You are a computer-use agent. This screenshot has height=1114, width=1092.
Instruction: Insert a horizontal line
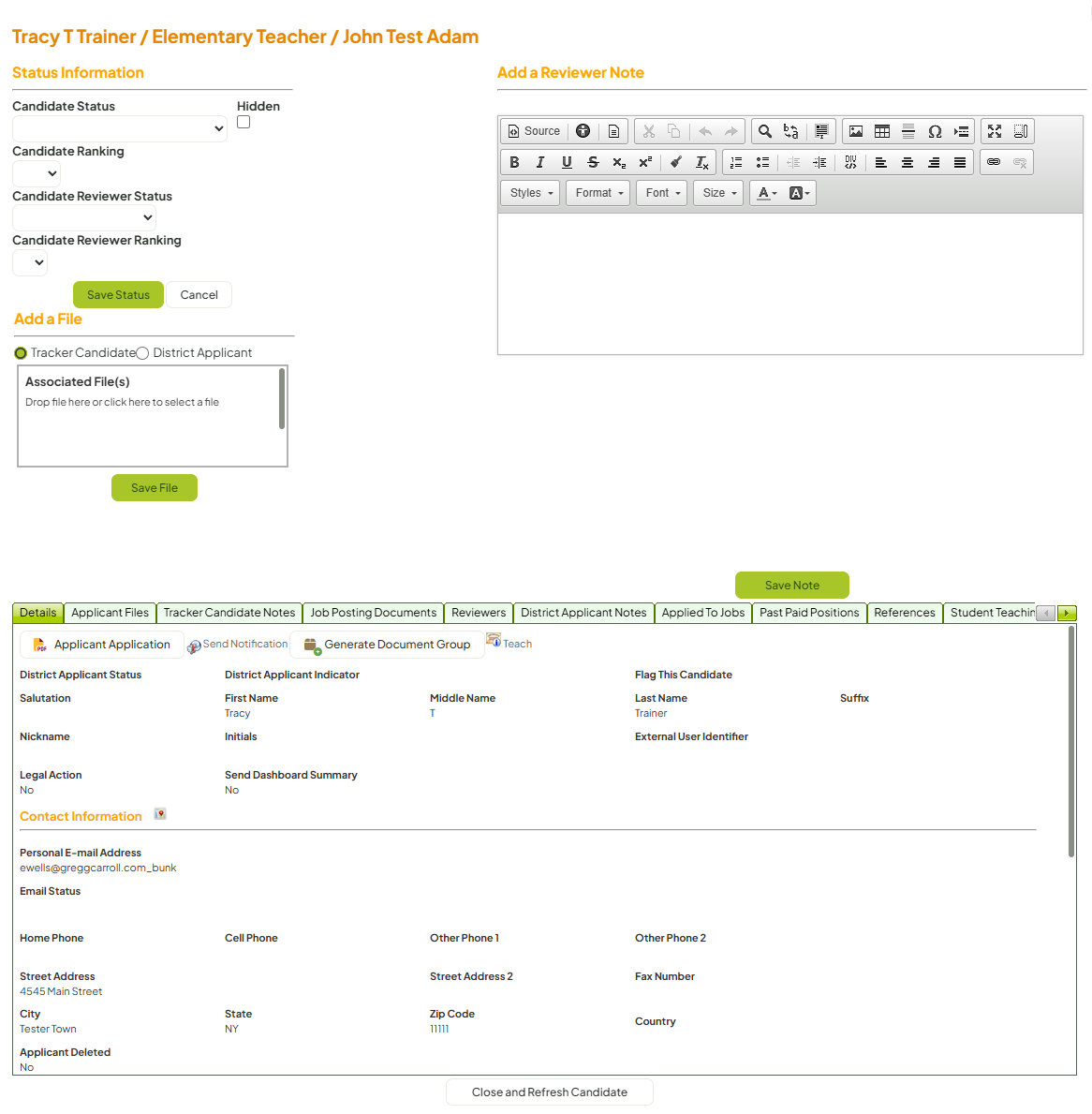click(908, 131)
